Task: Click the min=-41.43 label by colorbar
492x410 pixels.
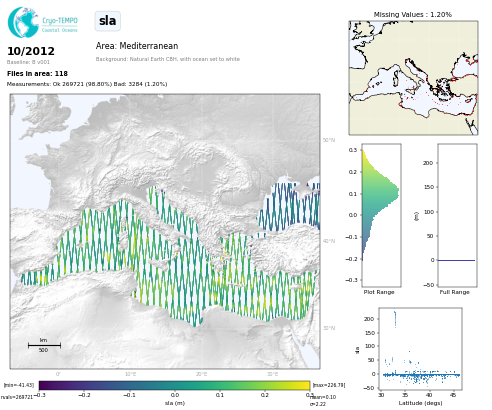Action: pyautogui.click(x=19, y=385)
